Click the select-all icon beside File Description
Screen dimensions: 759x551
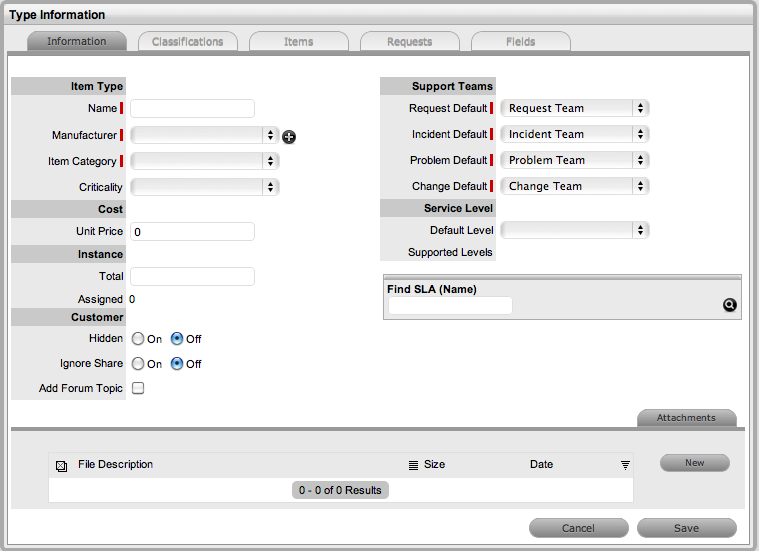tap(61, 466)
